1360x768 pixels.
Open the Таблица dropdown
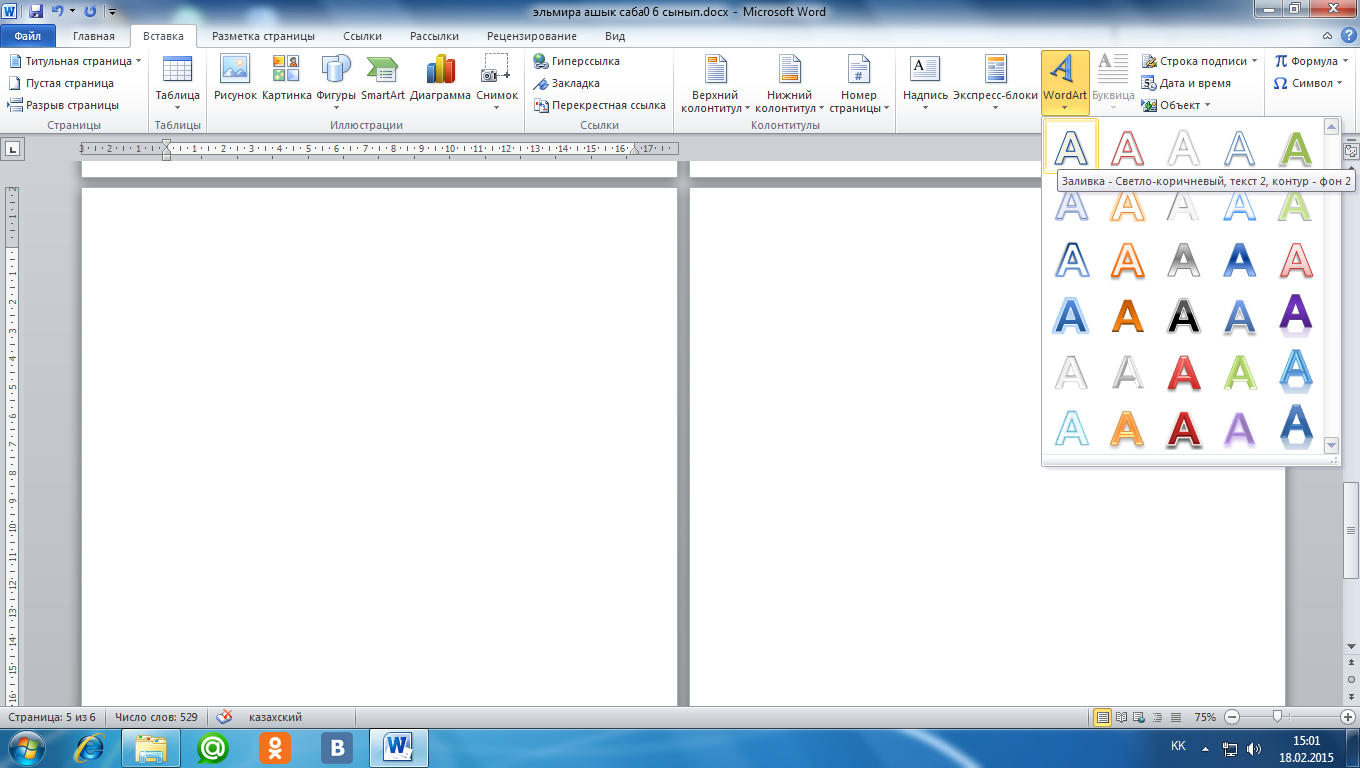[177, 84]
